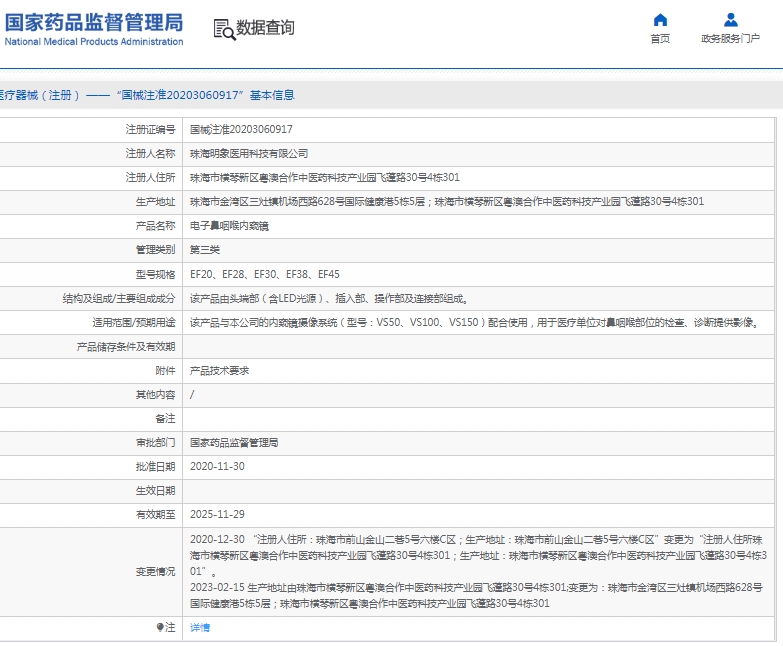Viewport: 783px width, 646px height.
Task: Click the 审批部门 row label
Action: click(155, 443)
